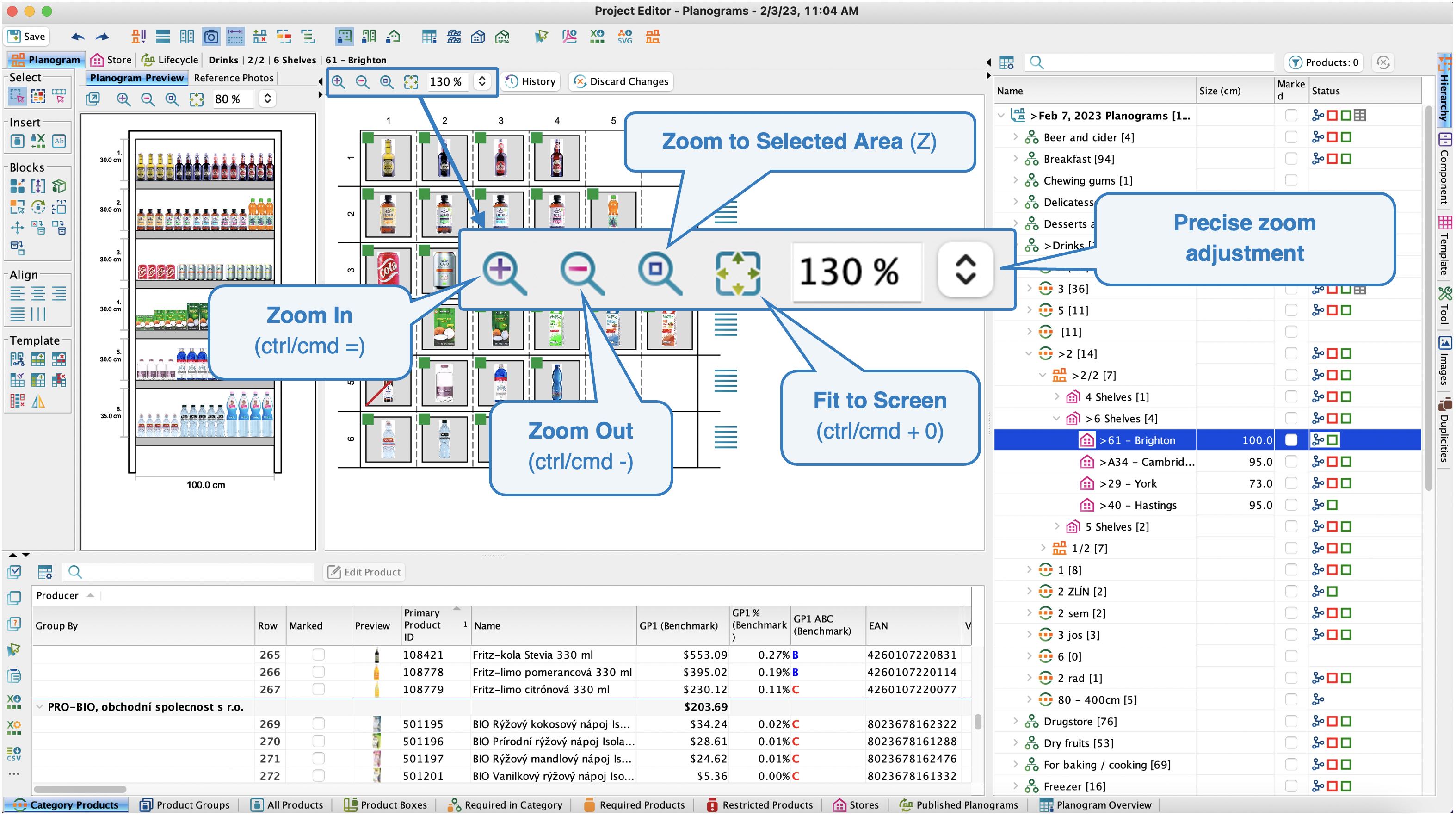Click the clear filter icon next to Products: 0
The width and height of the screenshot is (1456, 816).
coord(1383,62)
